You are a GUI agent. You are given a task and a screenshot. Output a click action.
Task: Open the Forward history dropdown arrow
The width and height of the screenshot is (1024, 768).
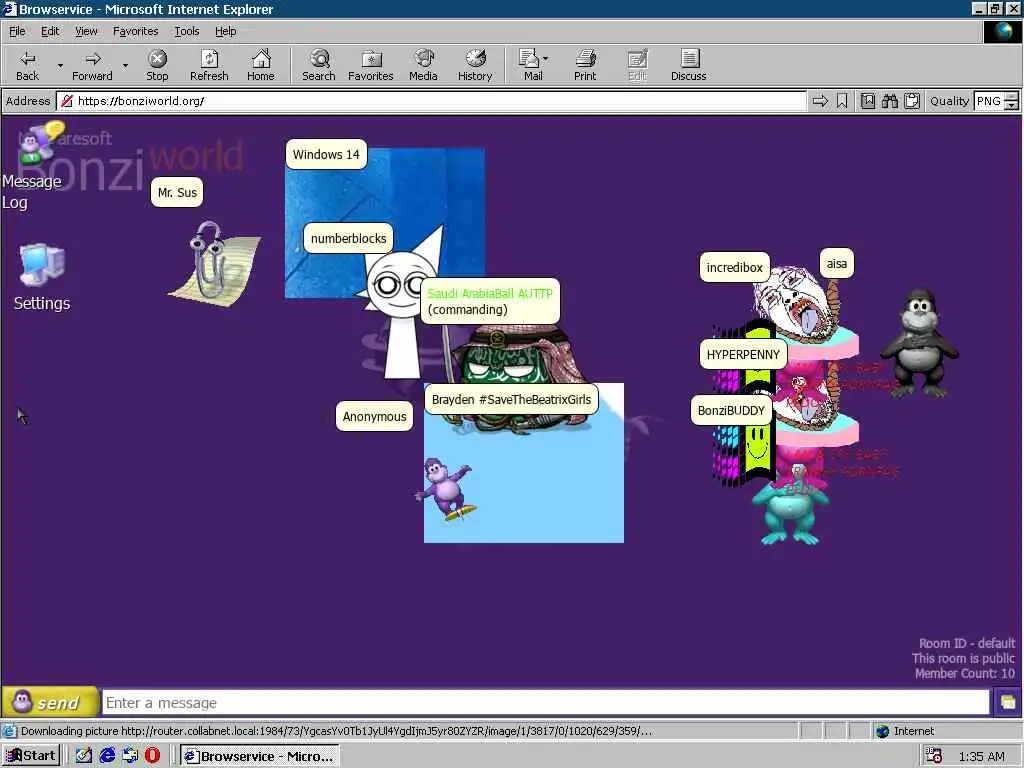click(125, 65)
